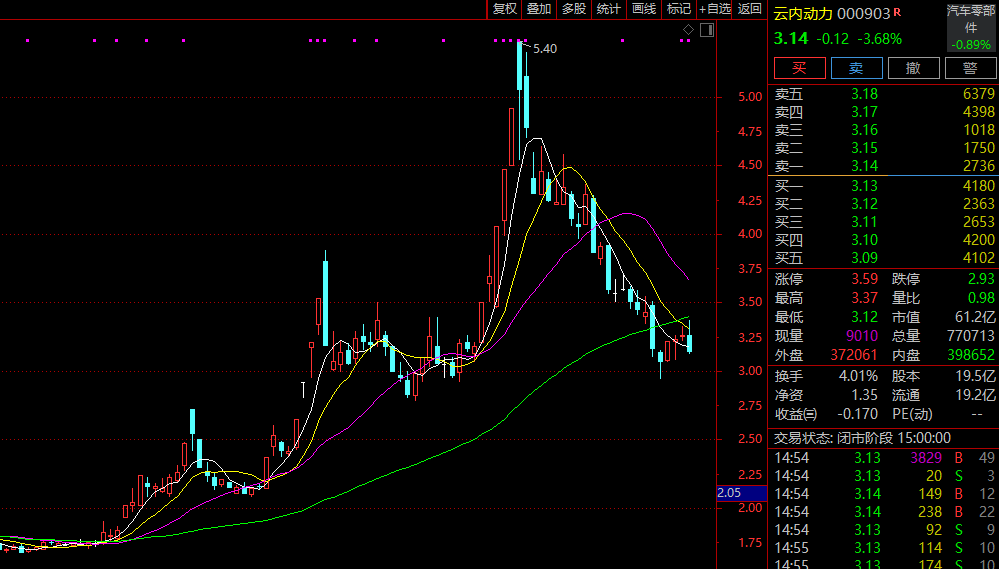Open the 叠加 overlay option
Image resolution: width=999 pixels, height=569 pixels.
pos(539,9)
